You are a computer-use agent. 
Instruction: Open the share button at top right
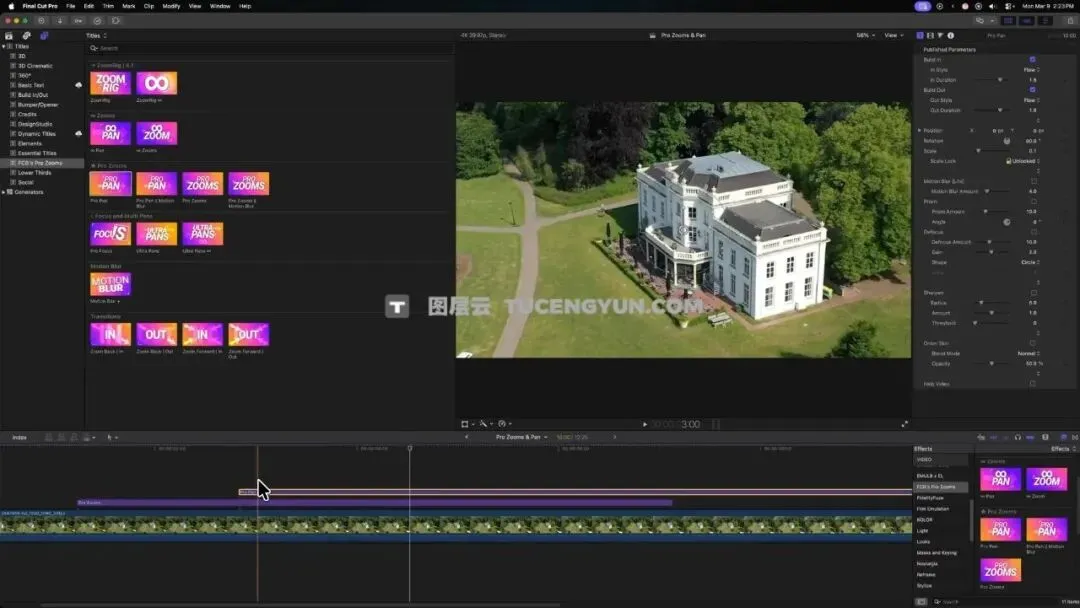(1070, 21)
